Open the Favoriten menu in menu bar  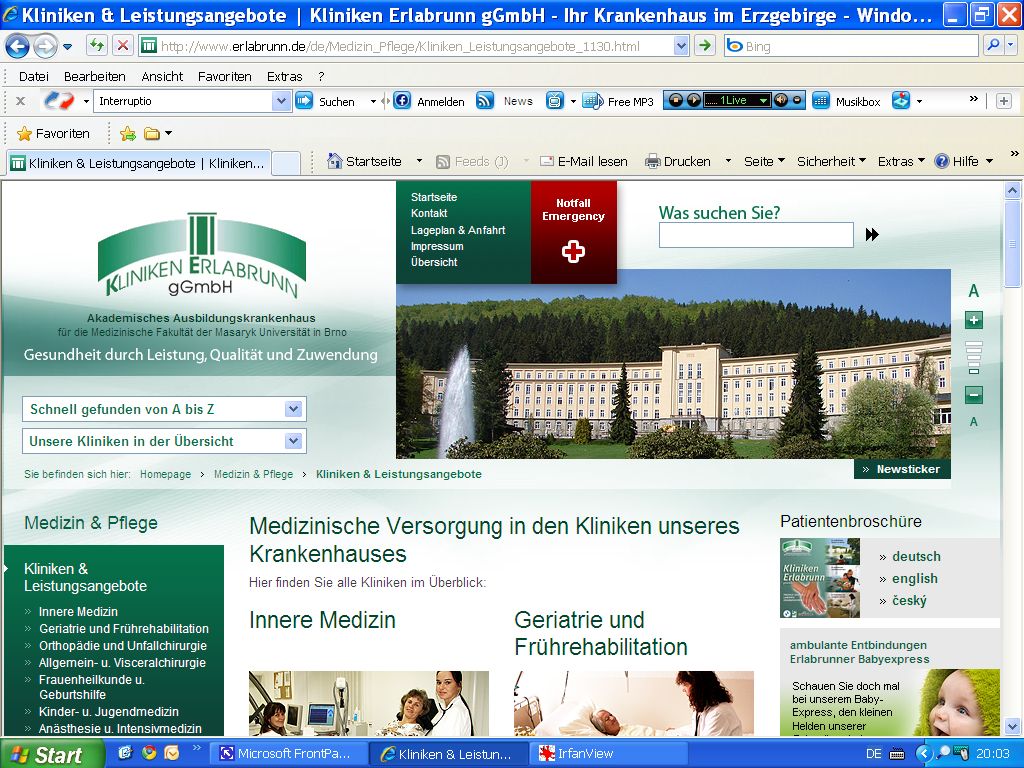click(225, 76)
